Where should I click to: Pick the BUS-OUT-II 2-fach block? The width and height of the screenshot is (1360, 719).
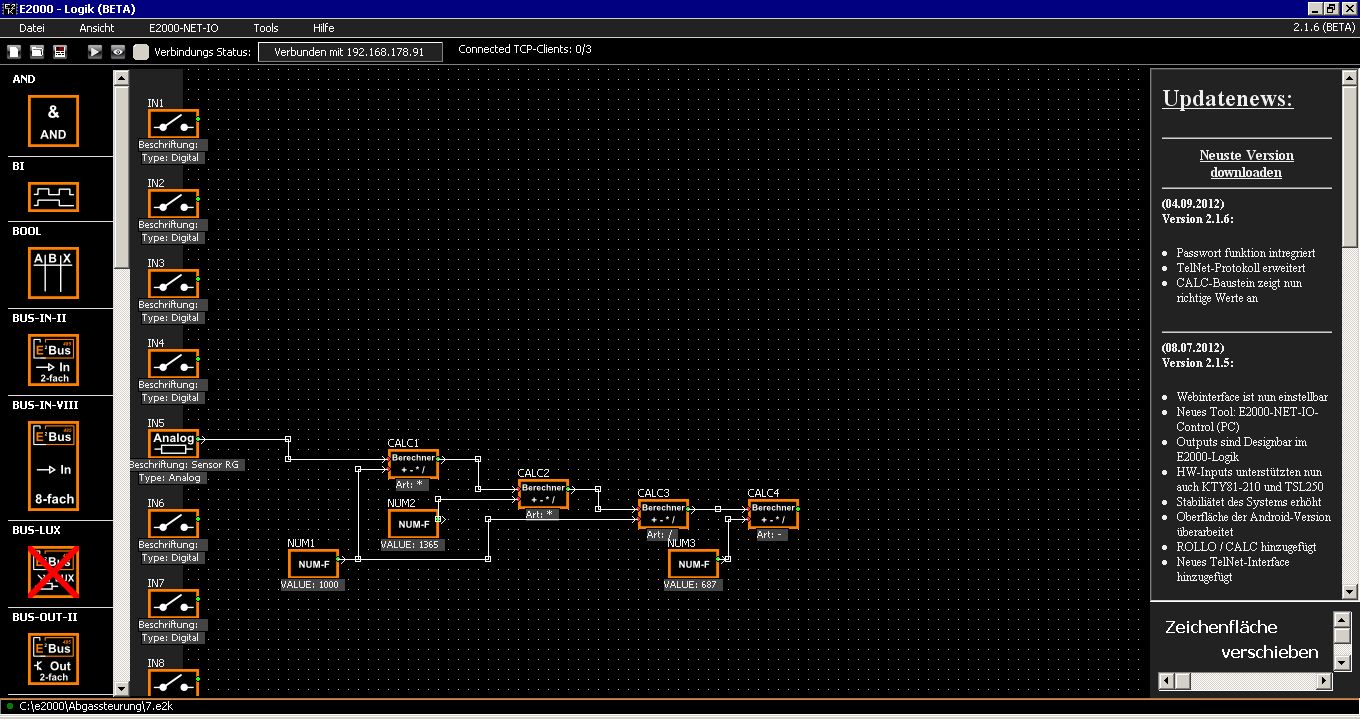[54, 659]
